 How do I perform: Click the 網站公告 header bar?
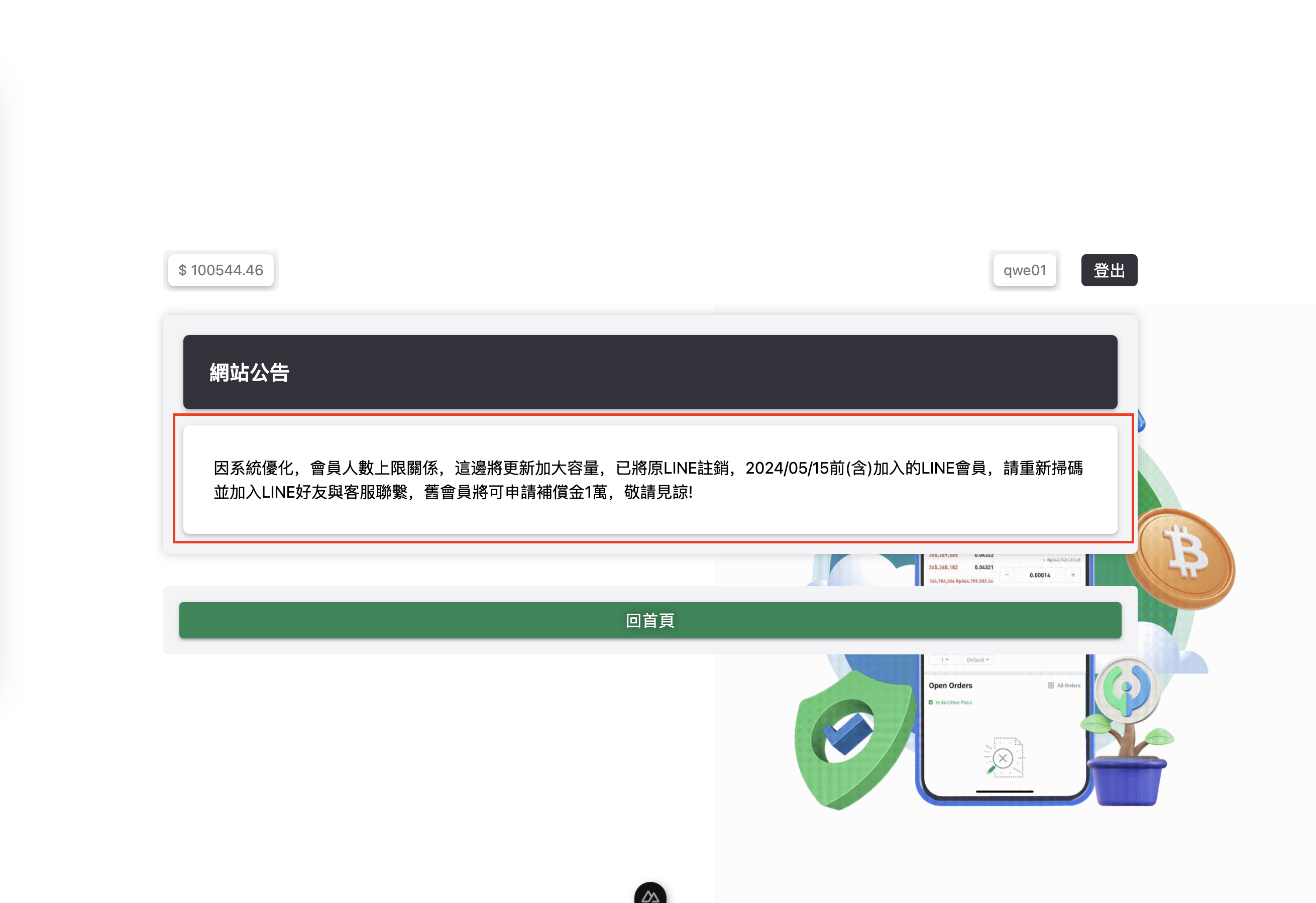click(649, 372)
